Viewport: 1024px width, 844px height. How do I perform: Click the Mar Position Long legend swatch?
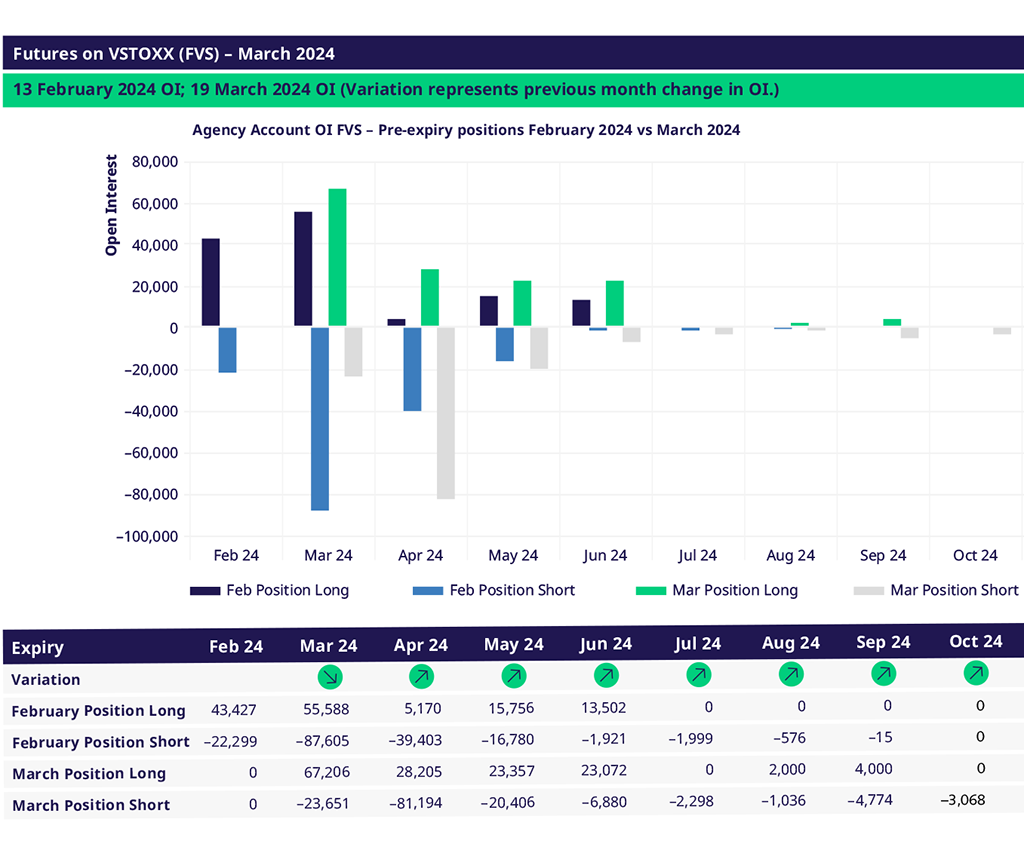click(x=650, y=591)
